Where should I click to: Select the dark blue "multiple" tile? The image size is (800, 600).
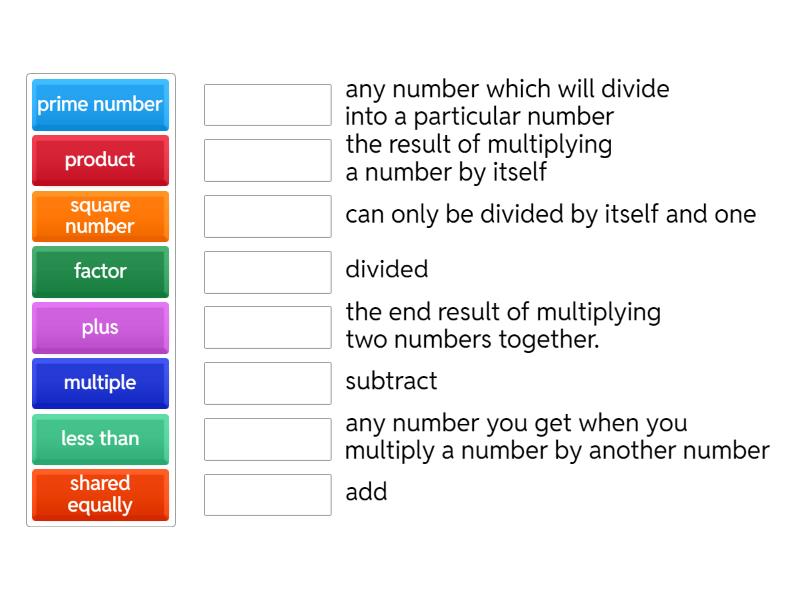click(x=100, y=383)
